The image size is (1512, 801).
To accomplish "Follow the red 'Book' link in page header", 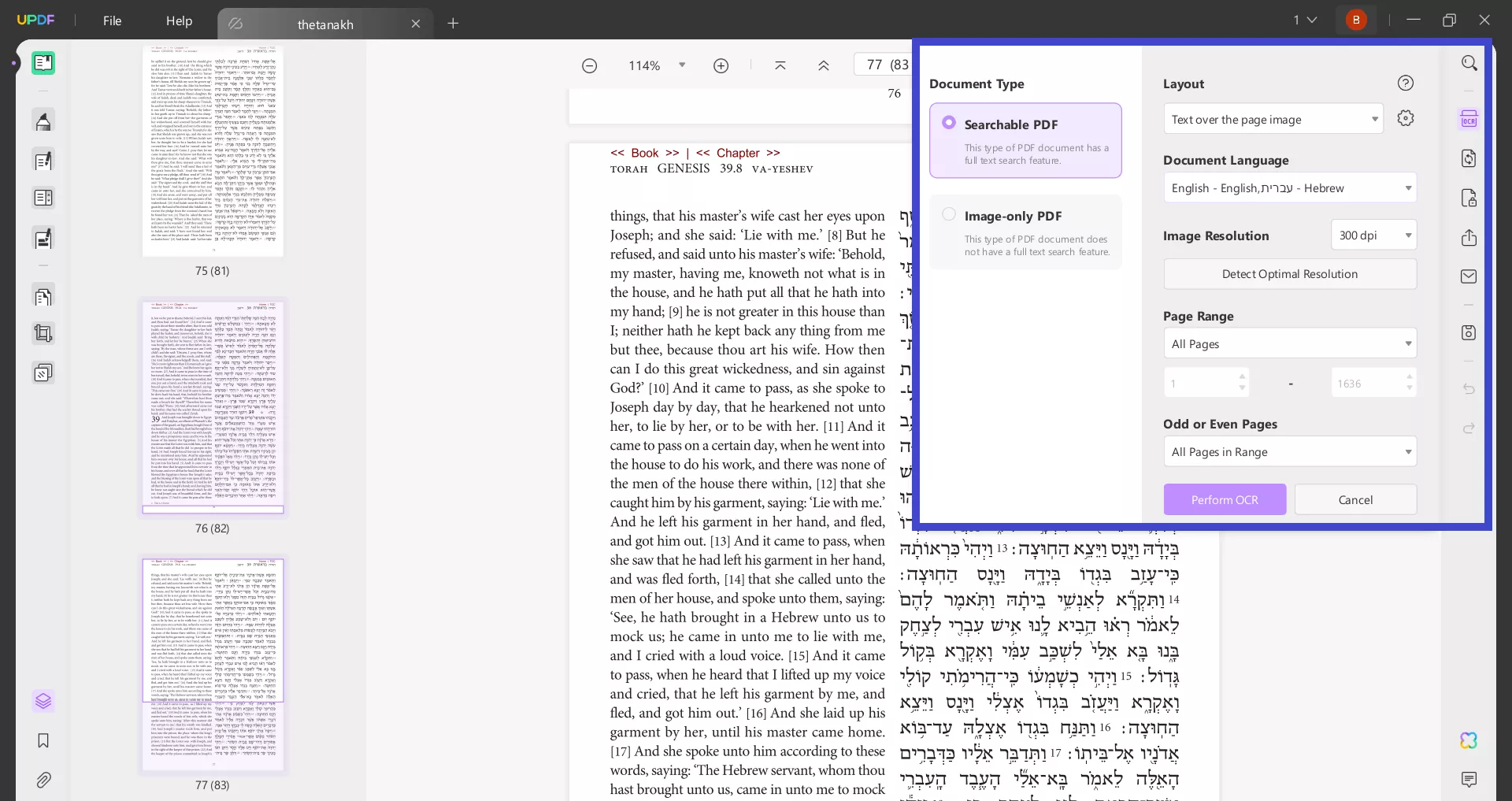I will (644, 153).
